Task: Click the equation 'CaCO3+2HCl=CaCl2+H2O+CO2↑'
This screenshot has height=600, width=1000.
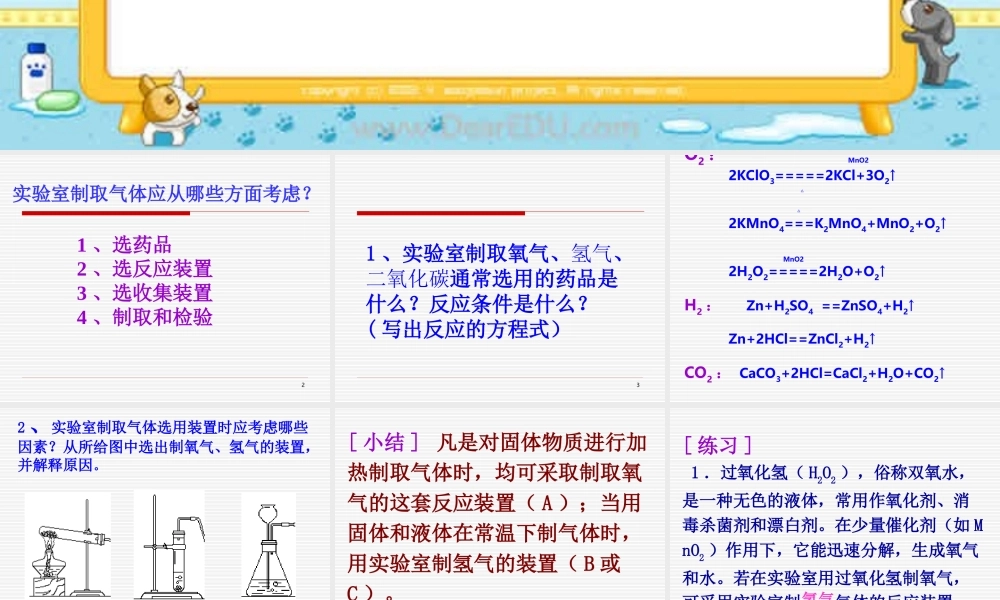Action: pos(841,374)
